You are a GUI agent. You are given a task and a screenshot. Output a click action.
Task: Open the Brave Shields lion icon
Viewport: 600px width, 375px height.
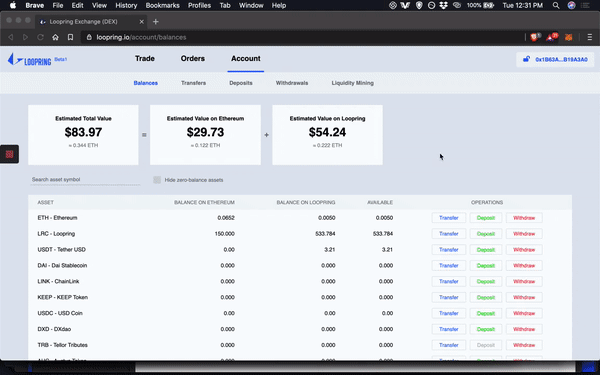point(535,37)
